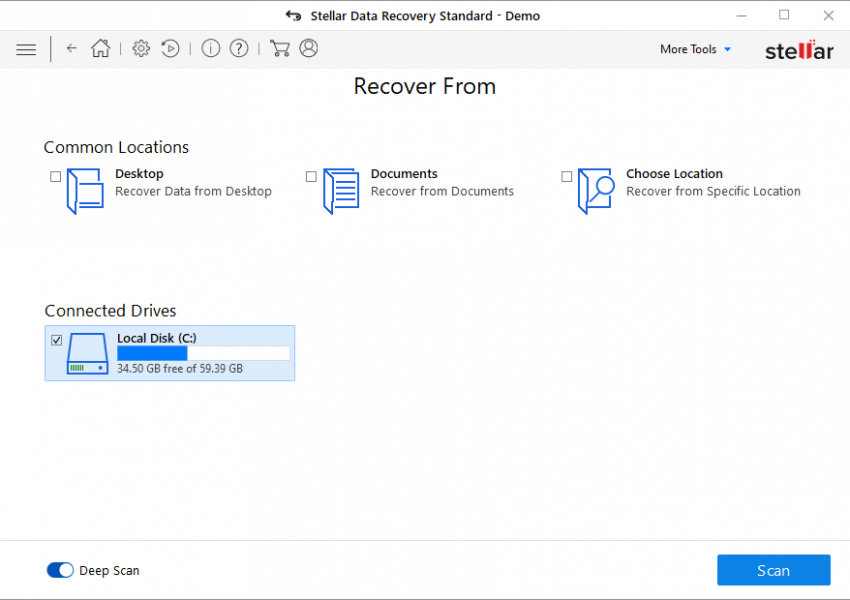Open the account profile icon

(309, 48)
